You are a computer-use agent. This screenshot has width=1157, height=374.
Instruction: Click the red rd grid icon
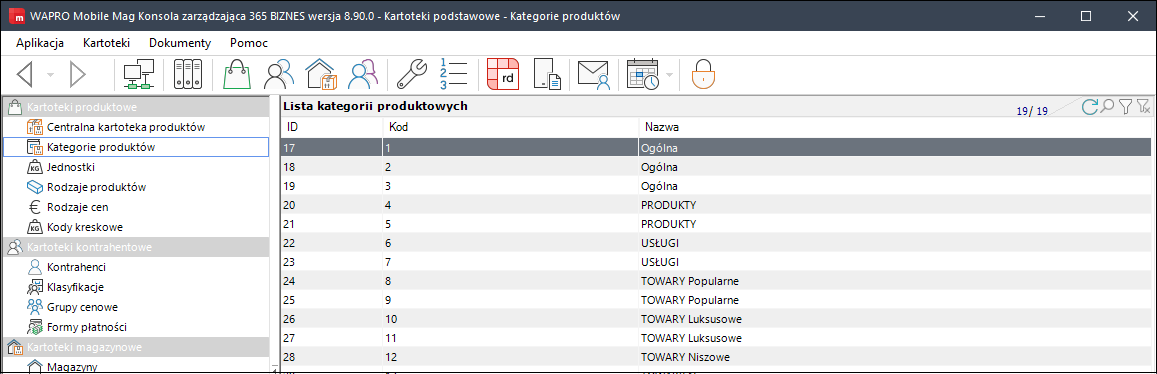click(x=503, y=75)
